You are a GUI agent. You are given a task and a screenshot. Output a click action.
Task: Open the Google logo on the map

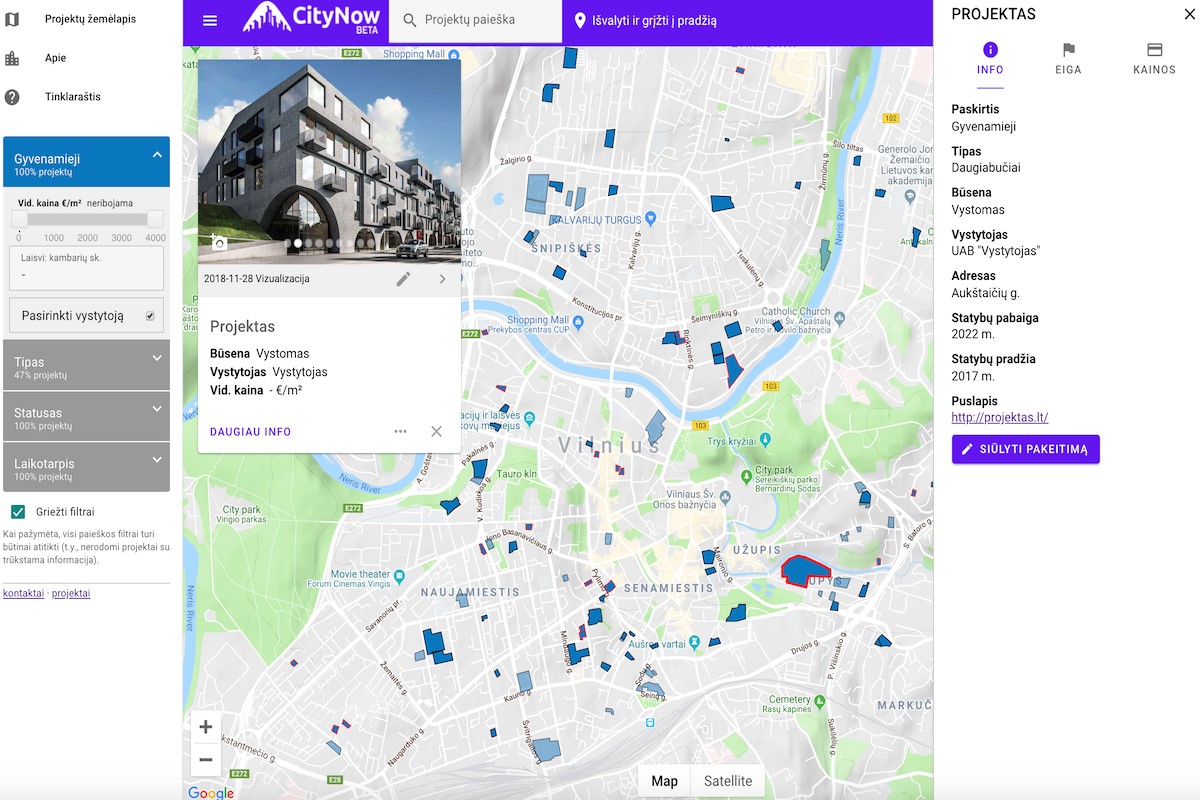210,792
